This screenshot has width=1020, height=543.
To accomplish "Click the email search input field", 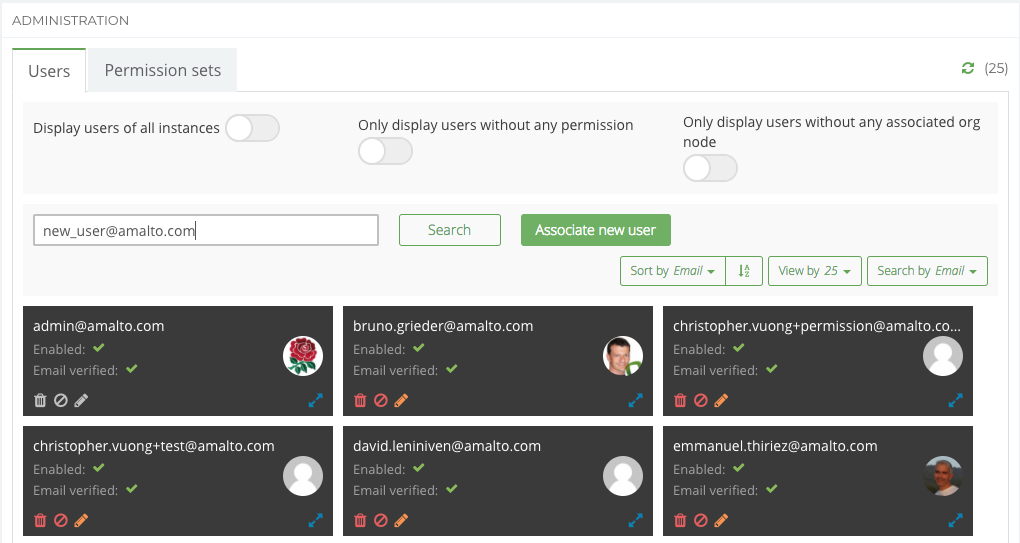I will (205, 230).
